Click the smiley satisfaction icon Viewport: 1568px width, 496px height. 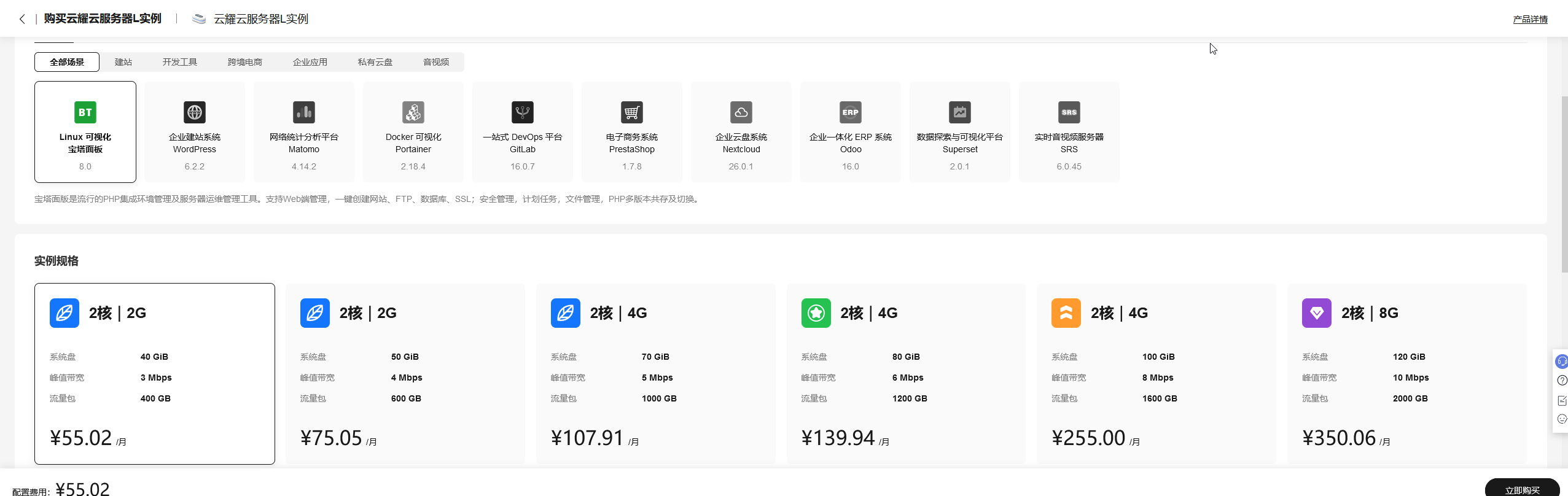tap(1562, 419)
